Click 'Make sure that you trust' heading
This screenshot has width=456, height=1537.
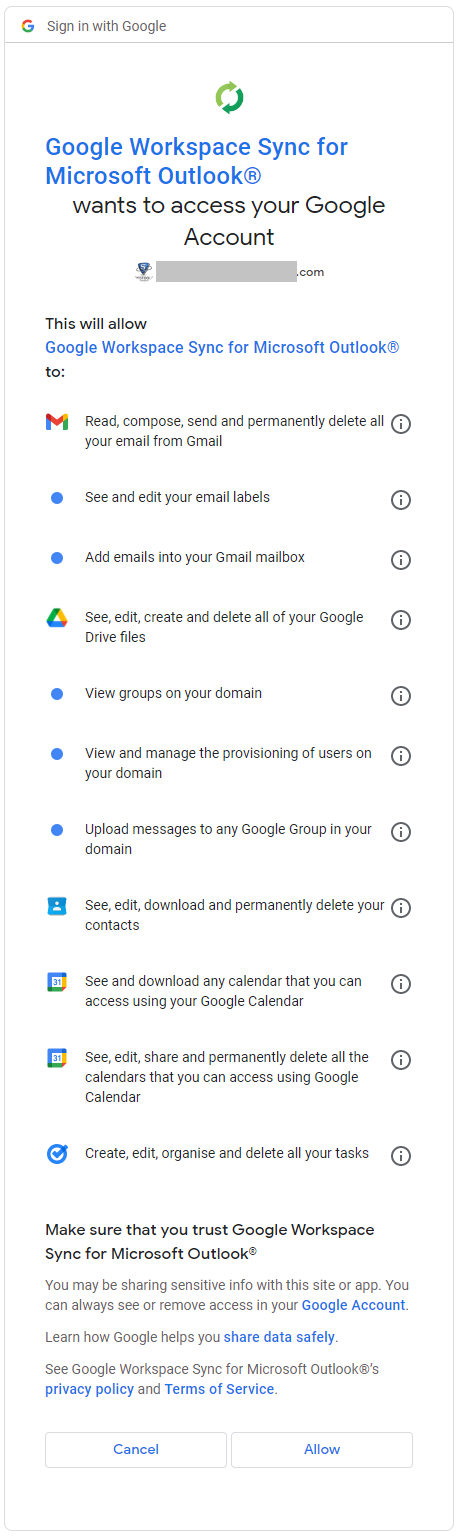pyautogui.click(x=210, y=1241)
